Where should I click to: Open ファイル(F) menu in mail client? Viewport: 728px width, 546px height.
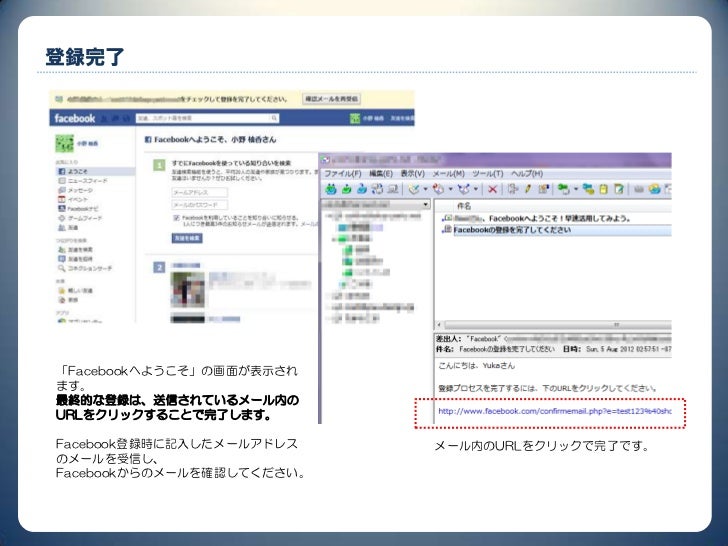pyautogui.click(x=343, y=174)
